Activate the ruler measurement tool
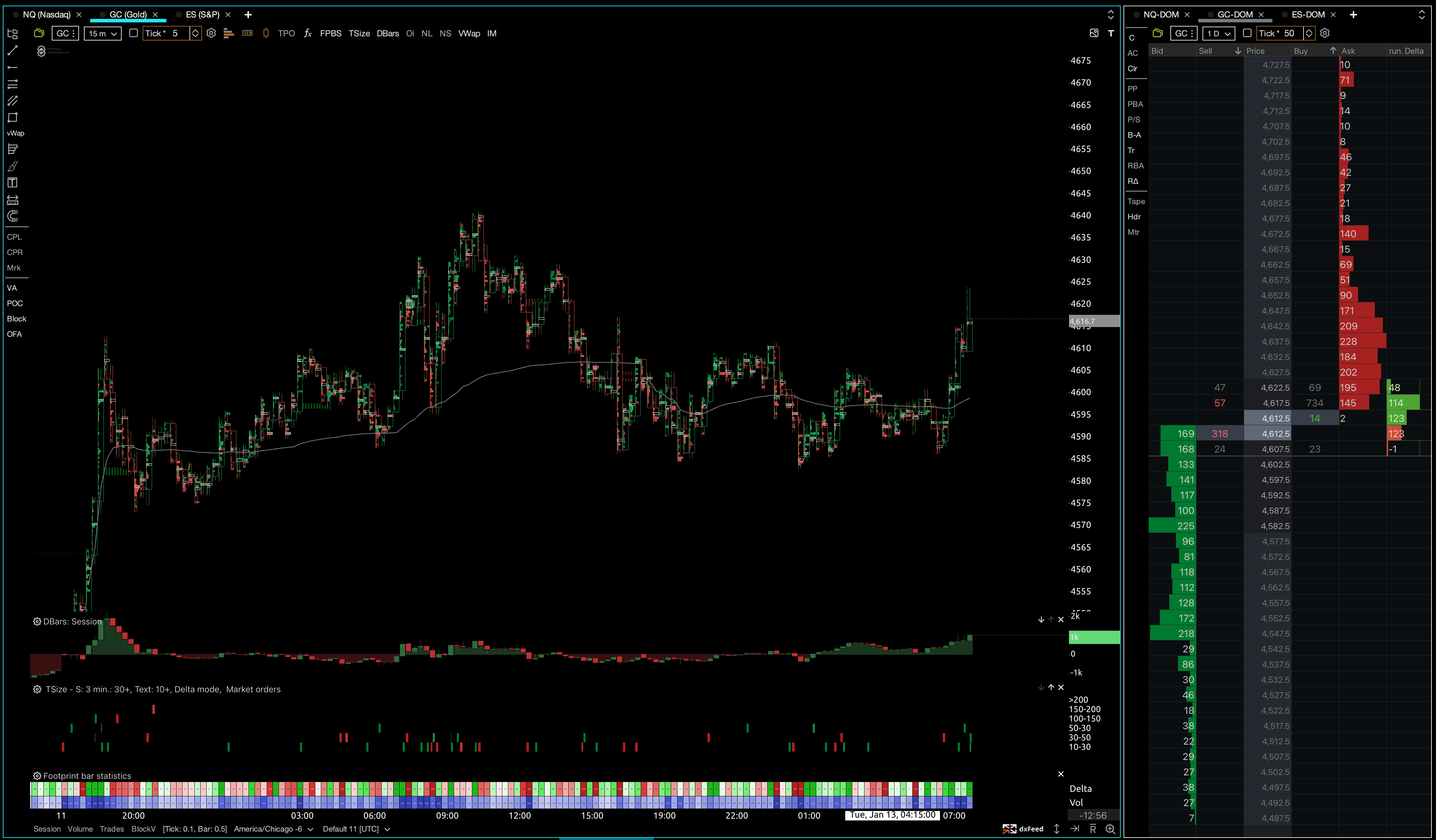The height and width of the screenshot is (840, 1436). pyautogui.click(x=13, y=200)
